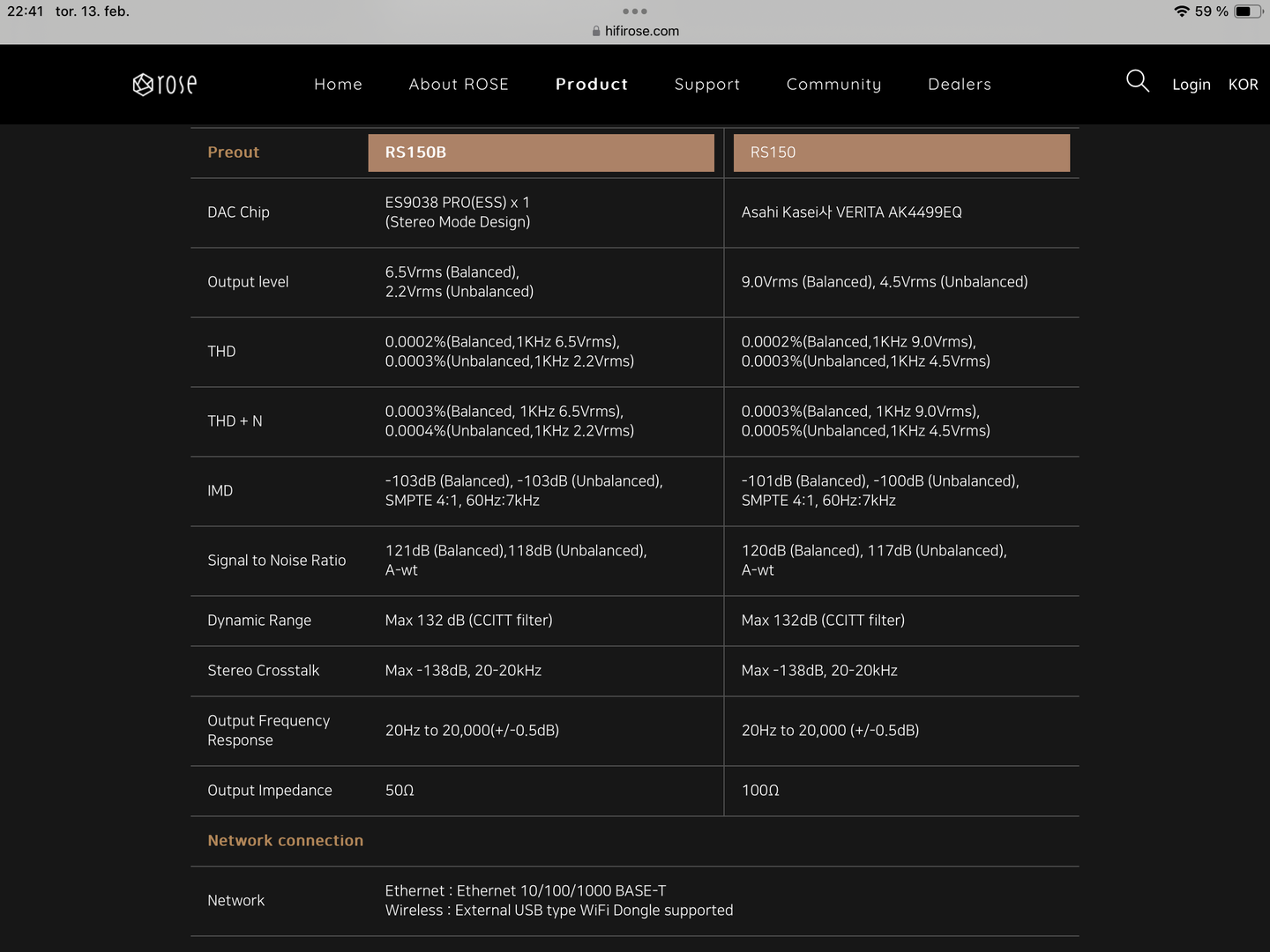Screen dimensions: 1270x952
Task: Tap the hifirose.com address field
Action: [x=641, y=31]
